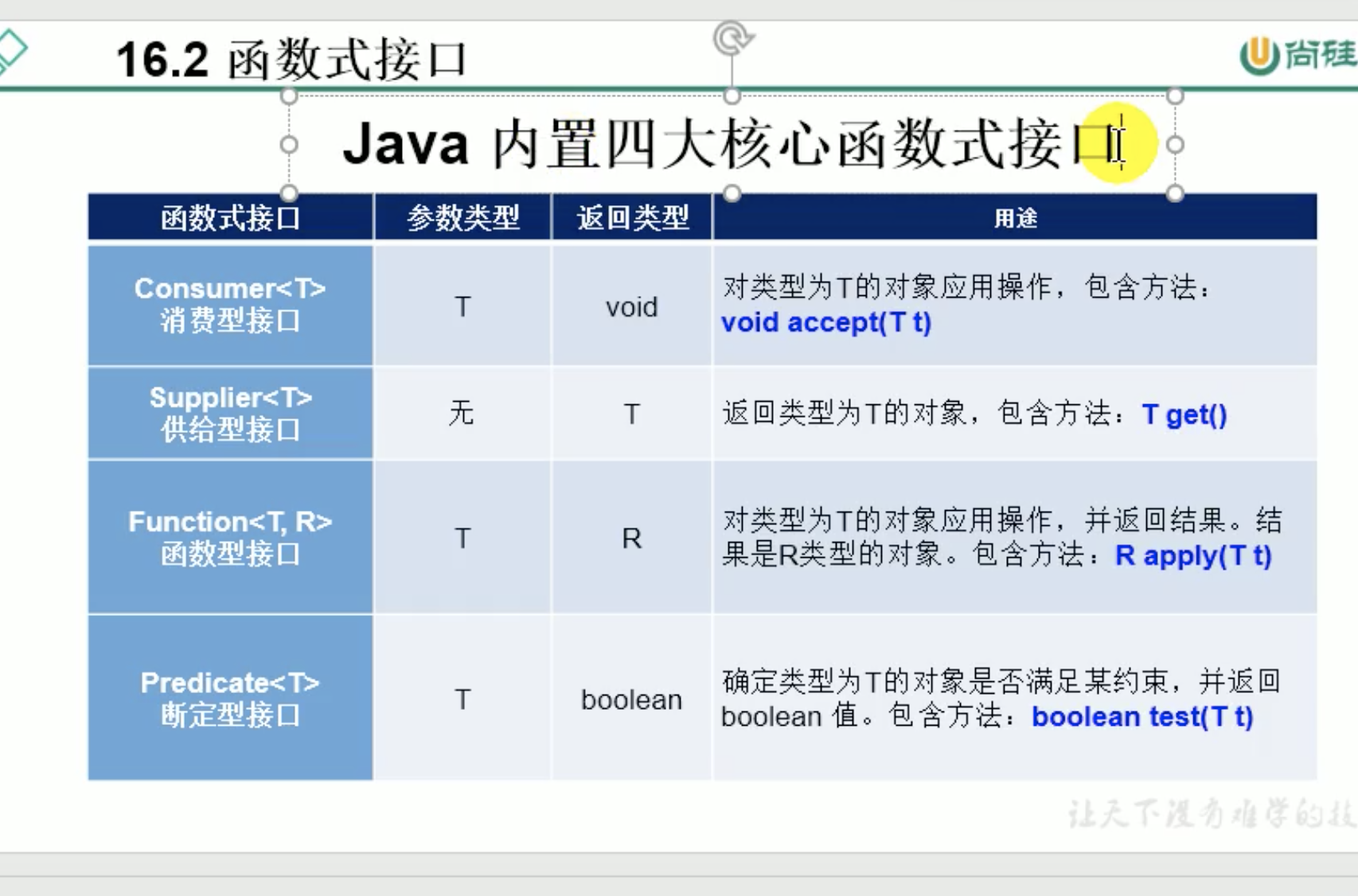Click the bottom right corner handle of title box

point(1175,193)
